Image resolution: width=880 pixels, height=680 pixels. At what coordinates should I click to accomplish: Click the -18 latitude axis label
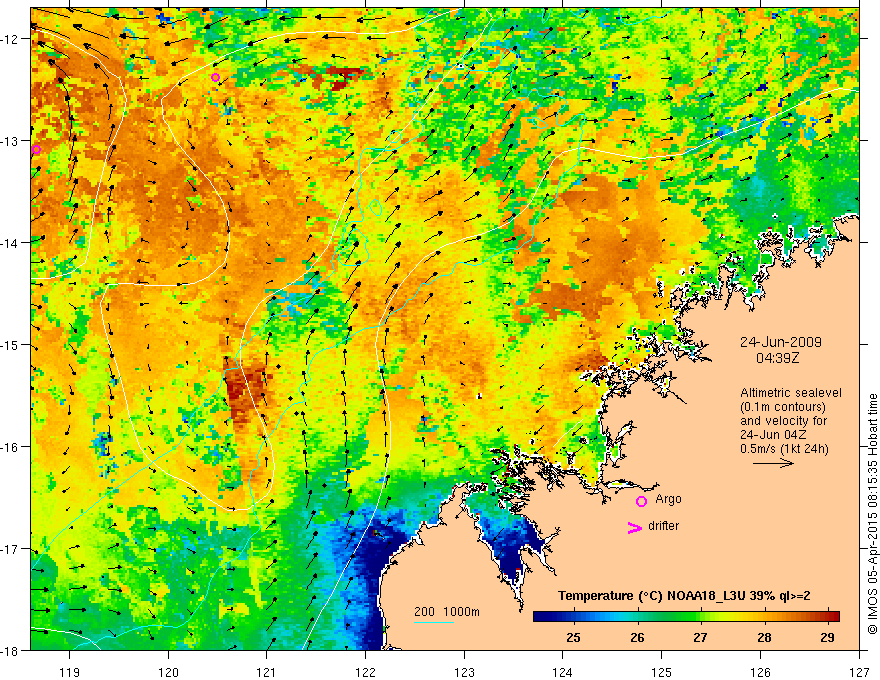click(10, 650)
